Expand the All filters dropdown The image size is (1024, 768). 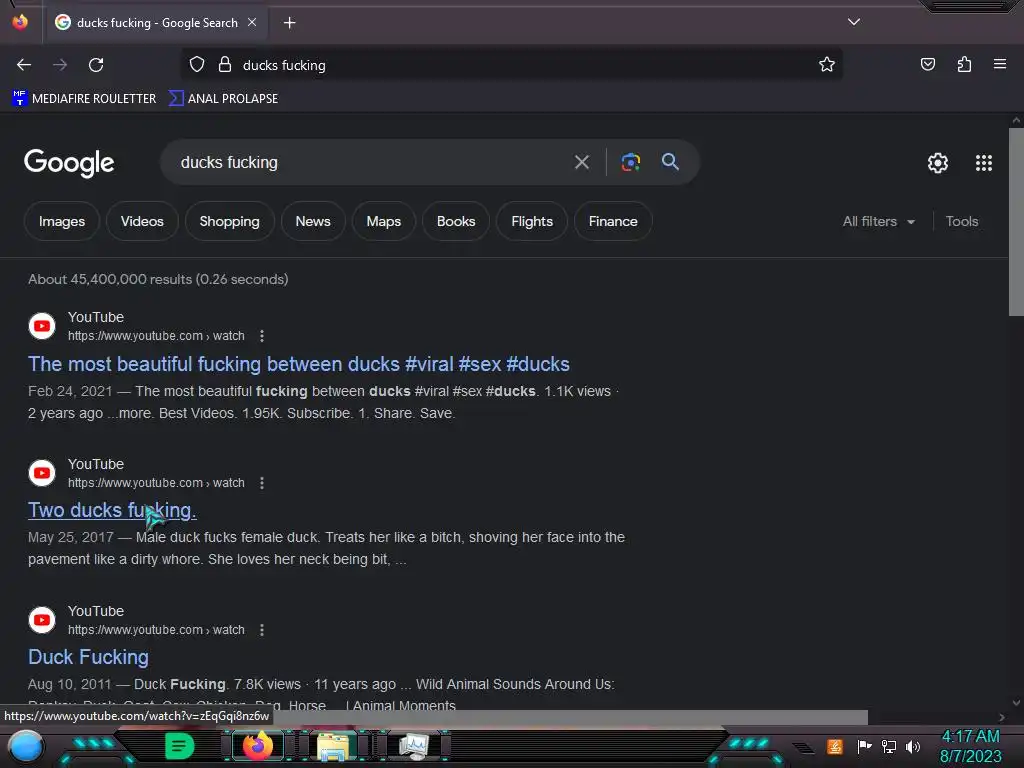coord(878,221)
